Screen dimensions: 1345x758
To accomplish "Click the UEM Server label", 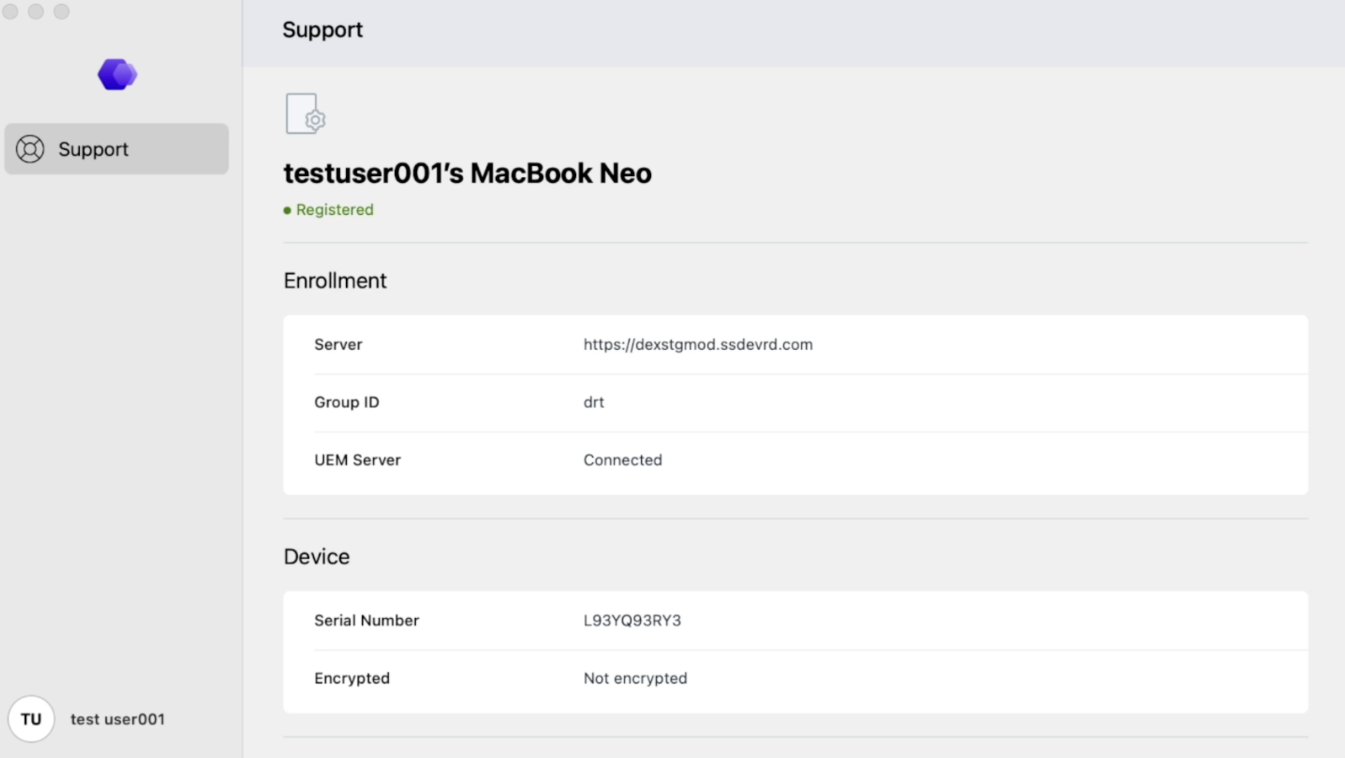I will click(x=357, y=461).
